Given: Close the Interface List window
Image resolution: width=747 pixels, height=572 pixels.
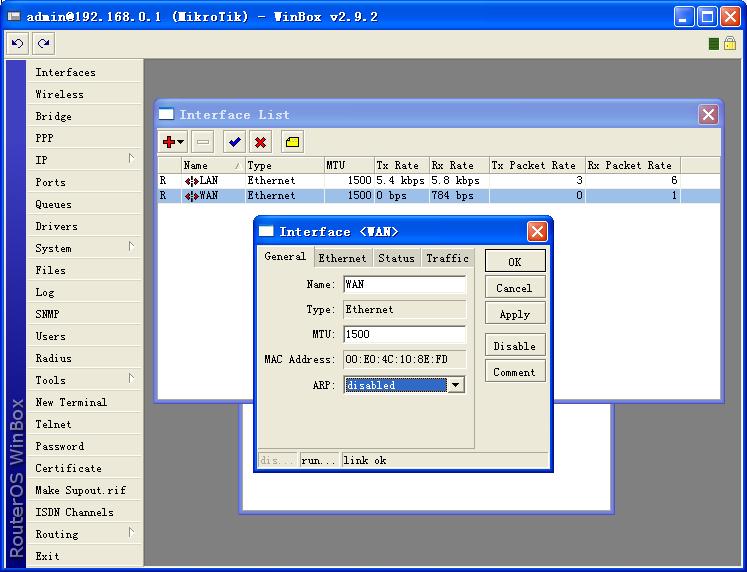Looking at the screenshot, I should (x=708, y=115).
